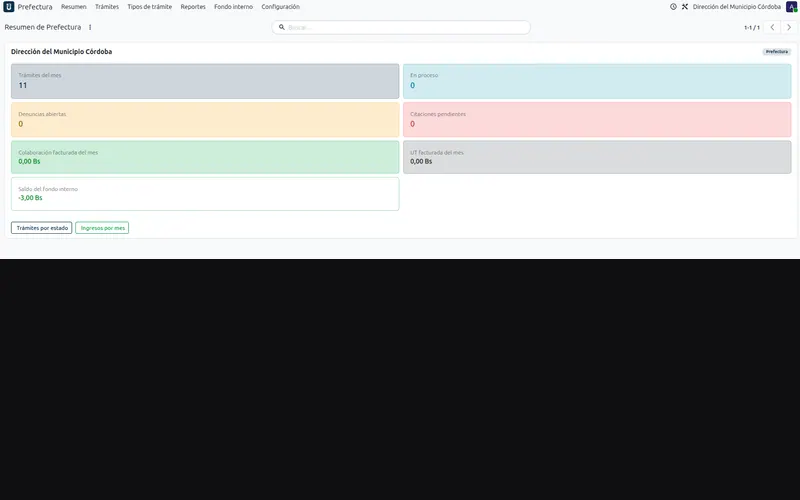Image resolution: width=800 pixels, height=500 pixels.
Task: Open the Trámites del mes card
Action: (x=205, y=81)
